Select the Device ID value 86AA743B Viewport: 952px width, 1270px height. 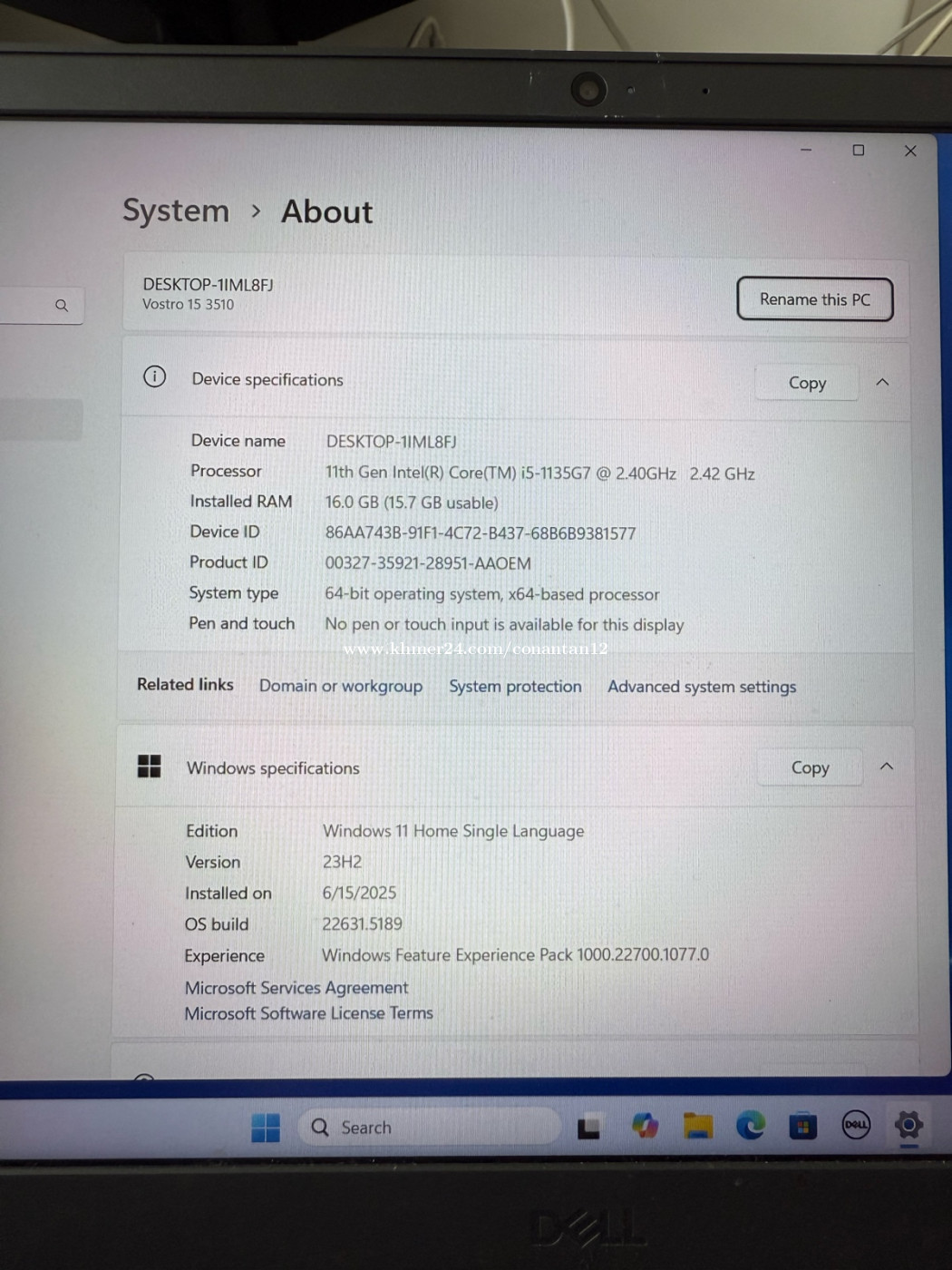481,533
